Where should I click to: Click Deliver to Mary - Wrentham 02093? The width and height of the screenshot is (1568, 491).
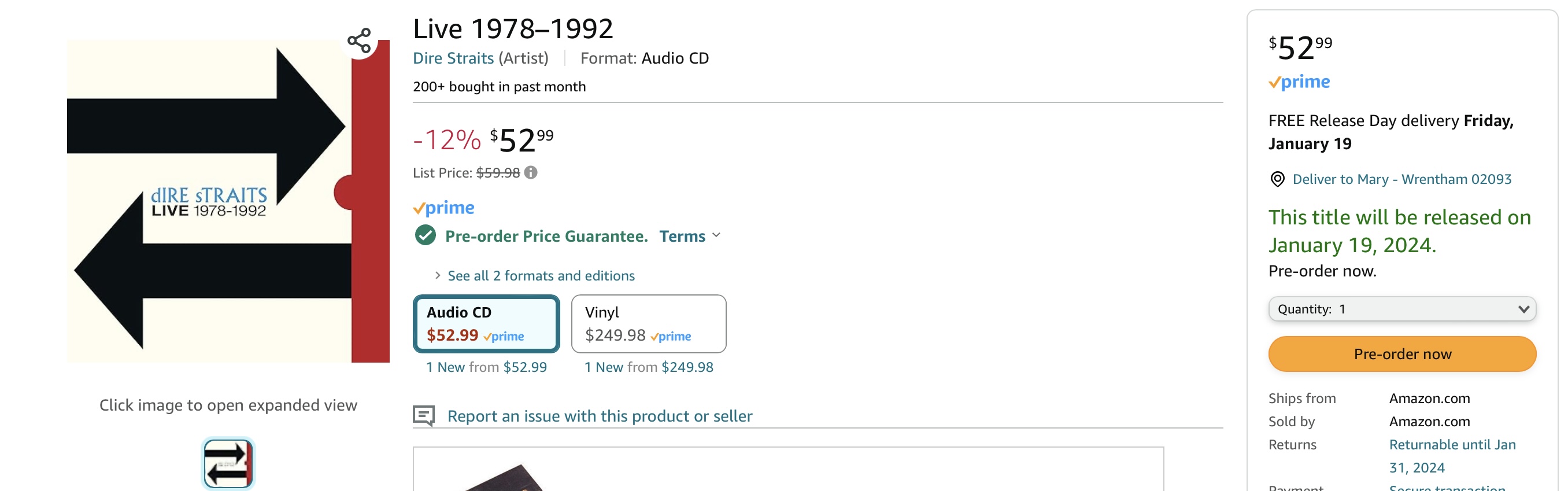pyautogui.click(x=1401, y=179)
